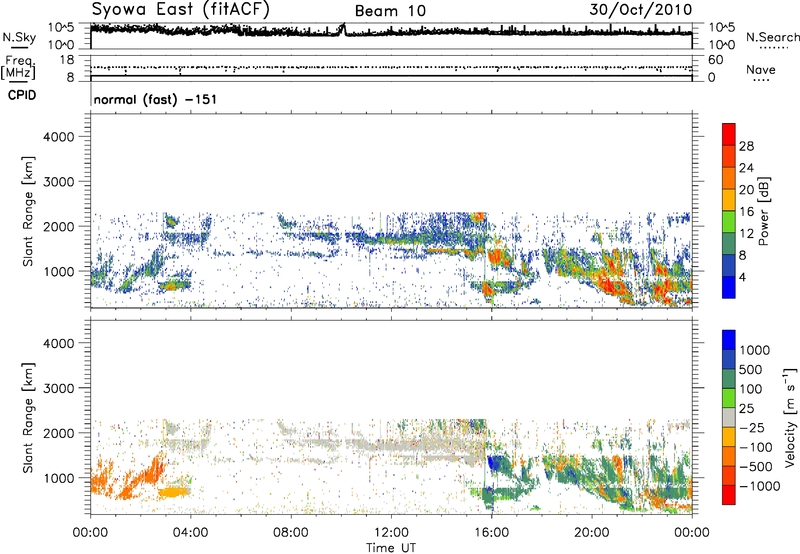Click the '20:00' time axis label
Image resolution: width=800 pixels, height=554 pixels.
(591, 533)
